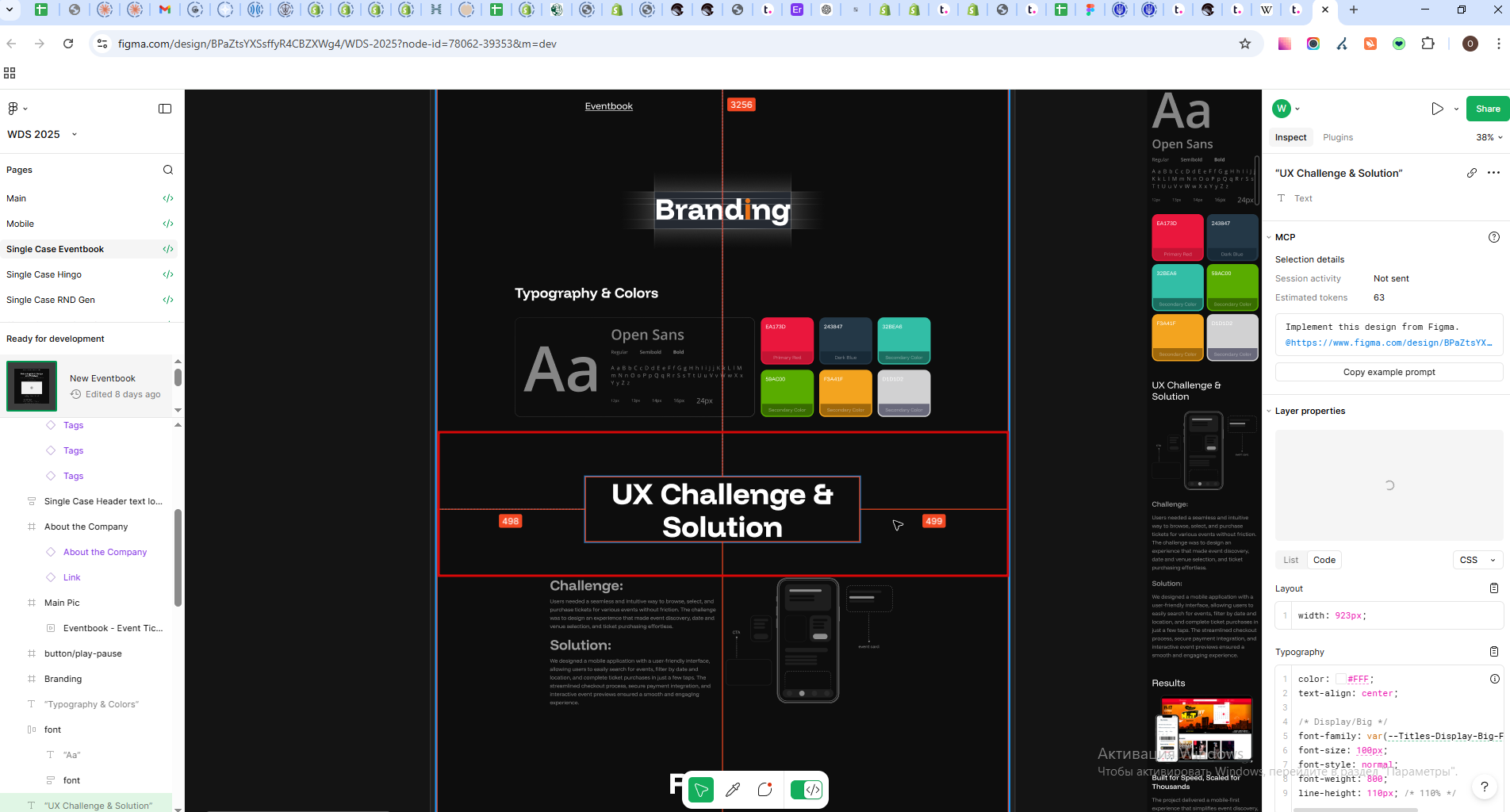
Task: Click the browser address bar URL
Action: (x=337, y=44)
